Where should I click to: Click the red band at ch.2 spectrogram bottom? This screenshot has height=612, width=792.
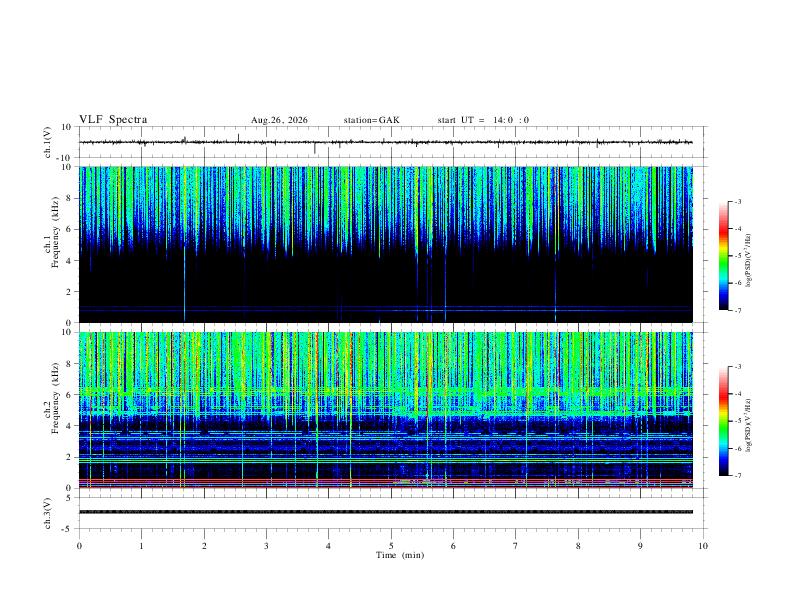click(x=385, y=481)
